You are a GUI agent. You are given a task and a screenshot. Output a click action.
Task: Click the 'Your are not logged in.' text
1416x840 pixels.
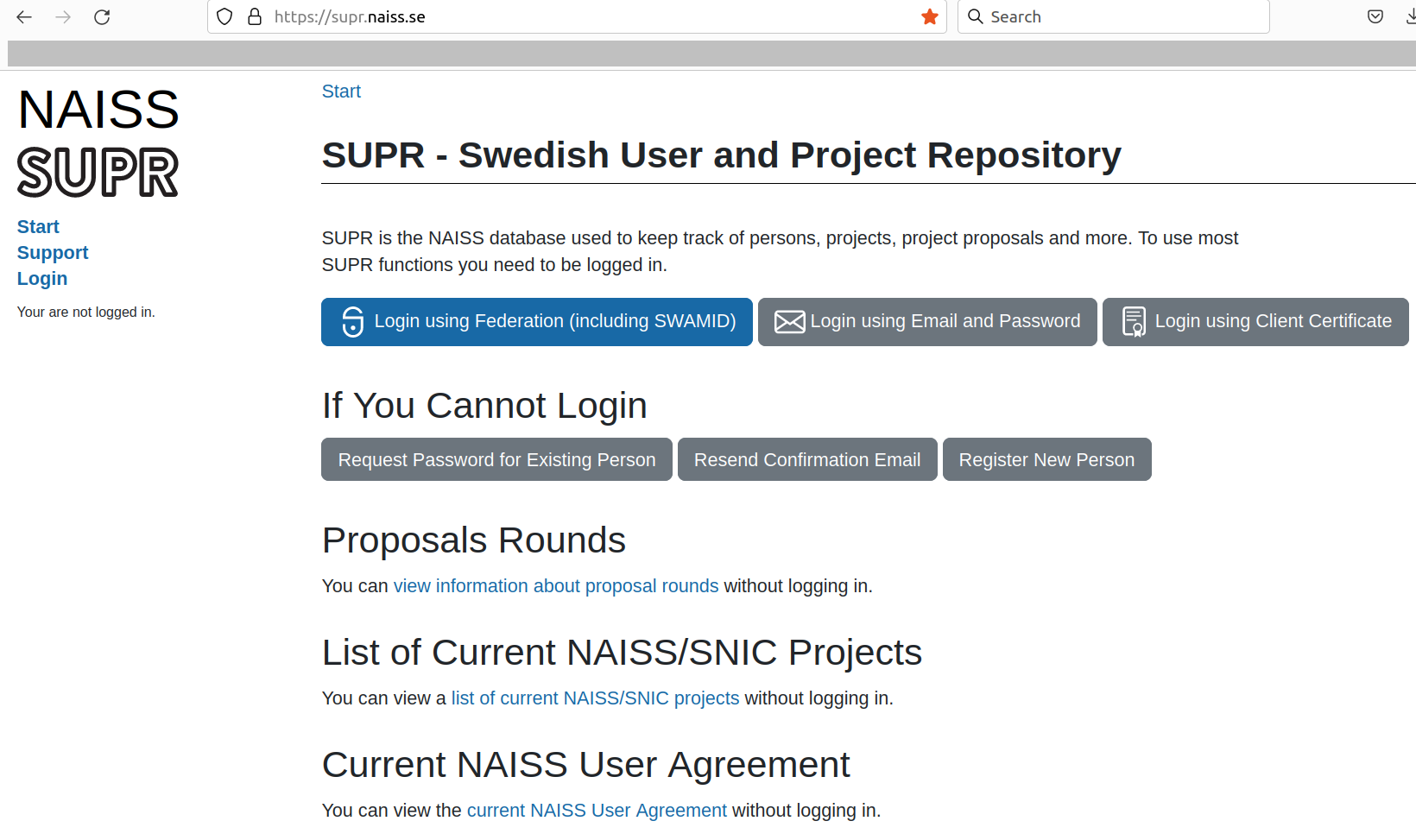(86, 313)
